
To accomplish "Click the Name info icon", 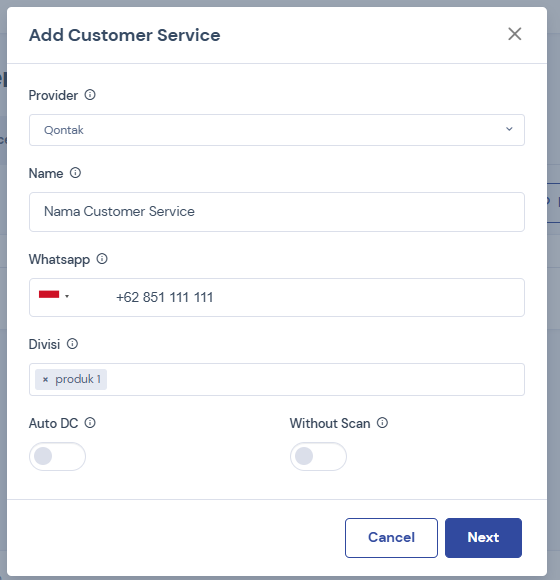I will point(75,173).
